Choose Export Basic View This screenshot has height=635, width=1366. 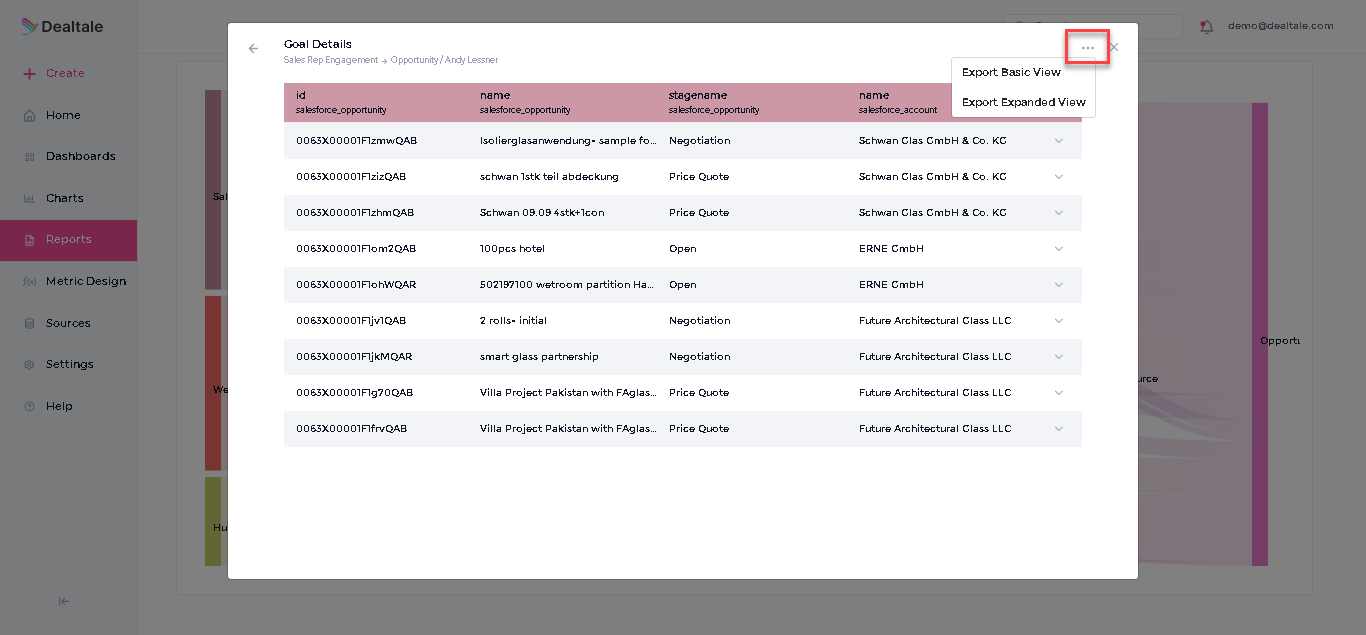point(1011,72)
